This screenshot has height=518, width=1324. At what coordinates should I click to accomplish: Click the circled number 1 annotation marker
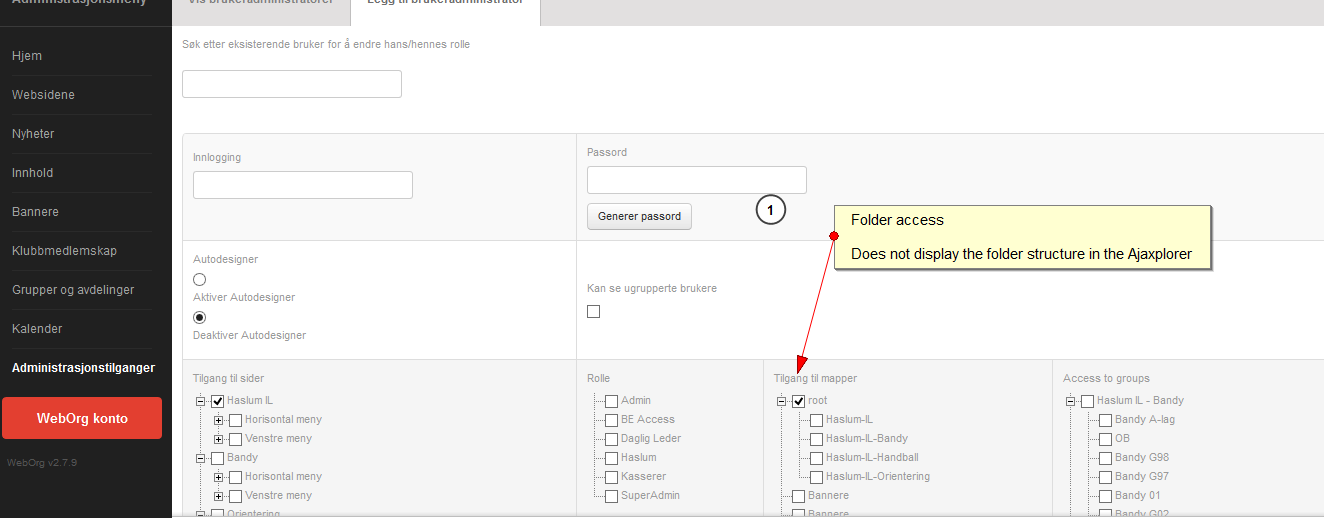coord(770,210)
